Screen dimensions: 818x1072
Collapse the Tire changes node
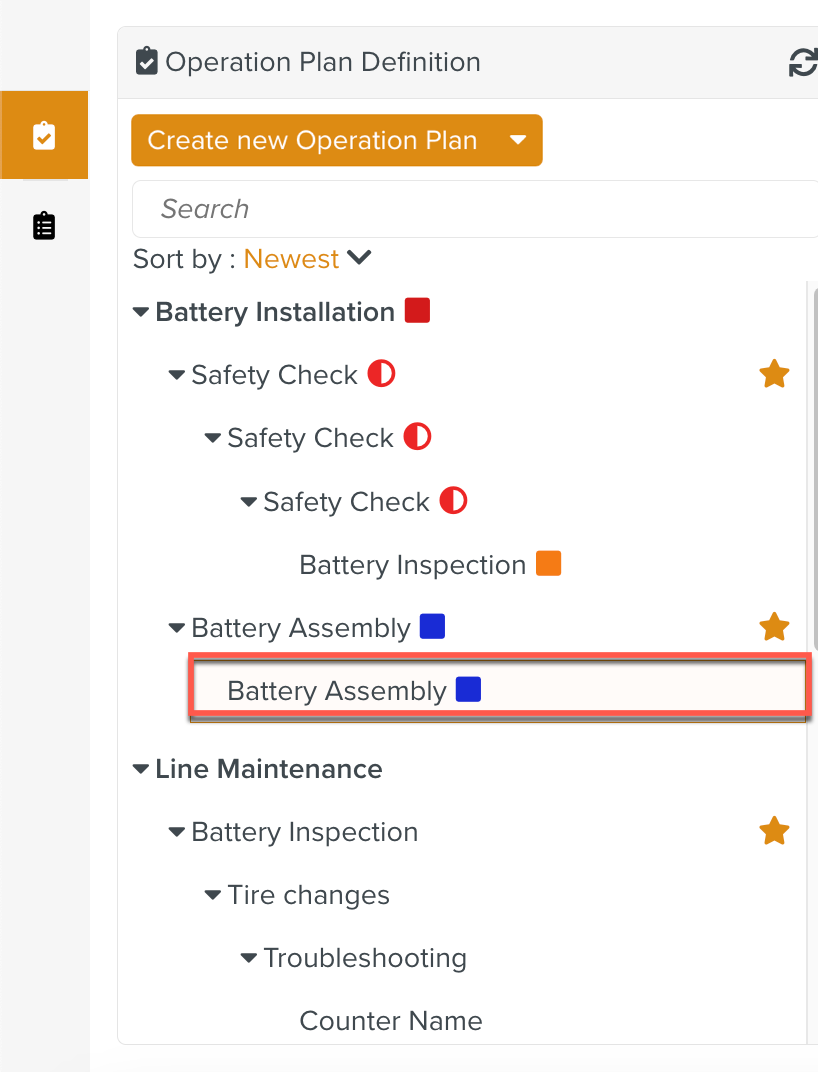(x=213, y=895)
